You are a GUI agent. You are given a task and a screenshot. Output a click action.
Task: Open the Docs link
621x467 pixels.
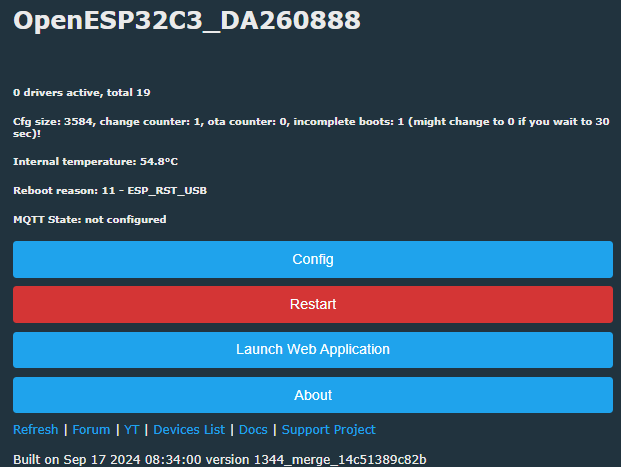click(253, 429)
